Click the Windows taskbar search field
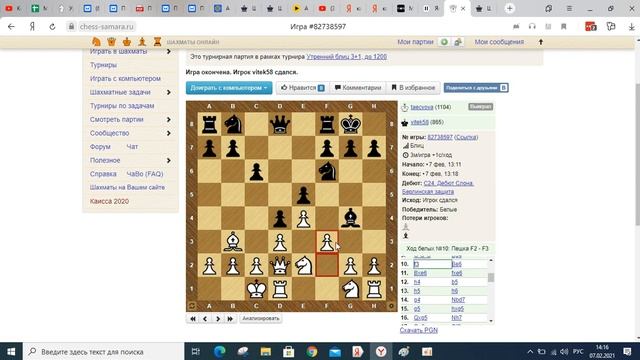The width and height of the screenshot is (640, 360). tap(103, 351)
